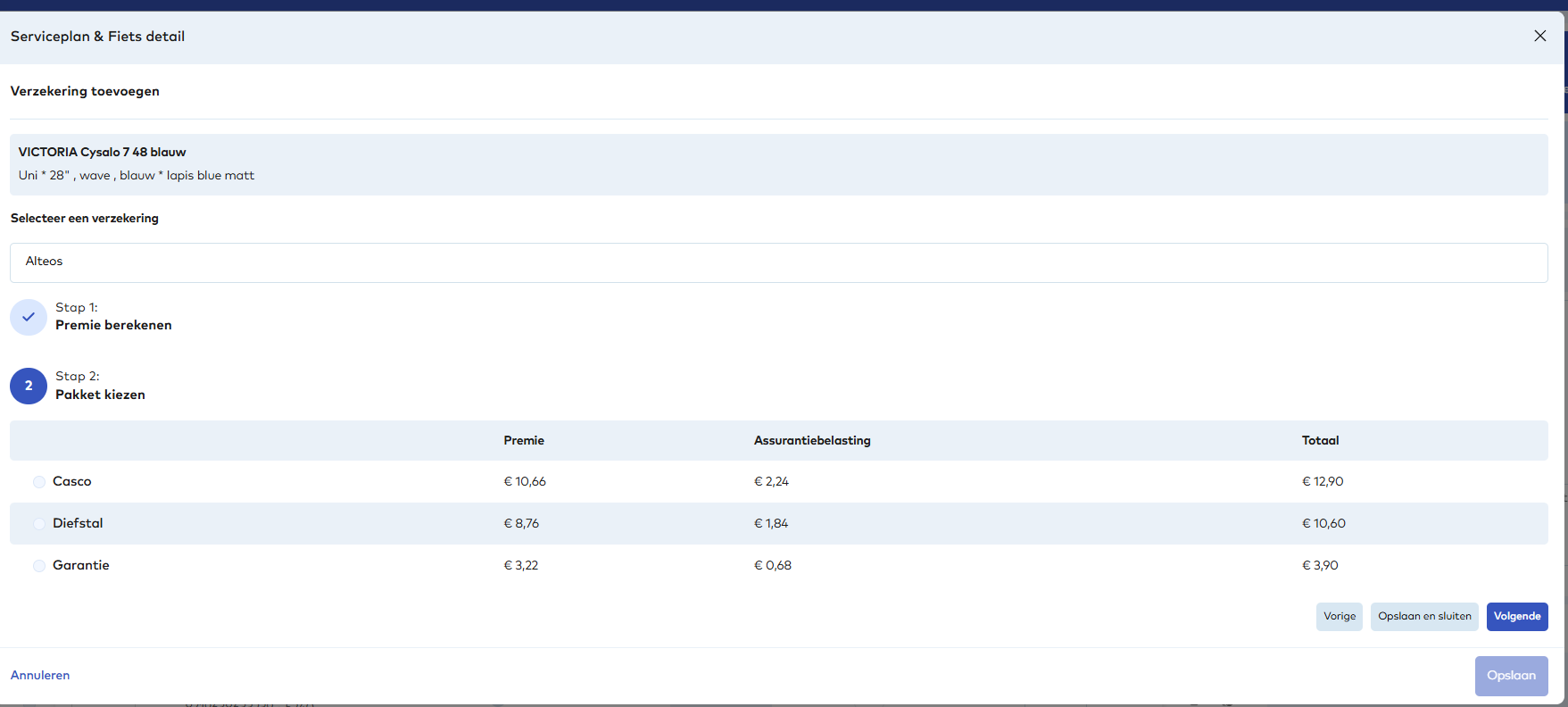Image resolution: width=1568 pixels, height=707 pixels.
Task: Click the Stap 1 completed checkmark icon
Action: pos(29,317)
